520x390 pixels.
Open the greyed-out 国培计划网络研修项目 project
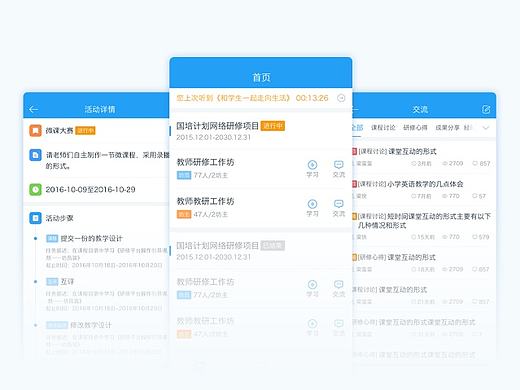(217, 246)
